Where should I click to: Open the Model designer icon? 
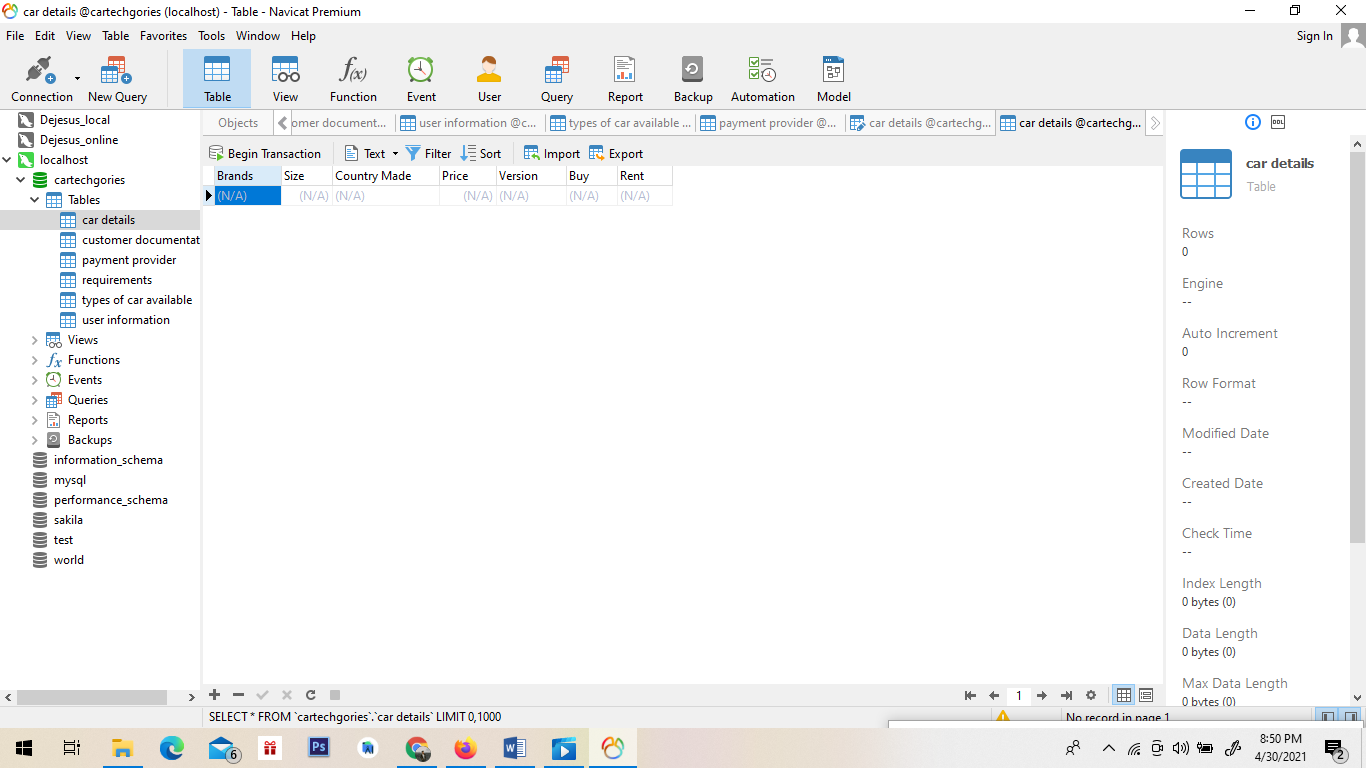click(x=833, y=79)
